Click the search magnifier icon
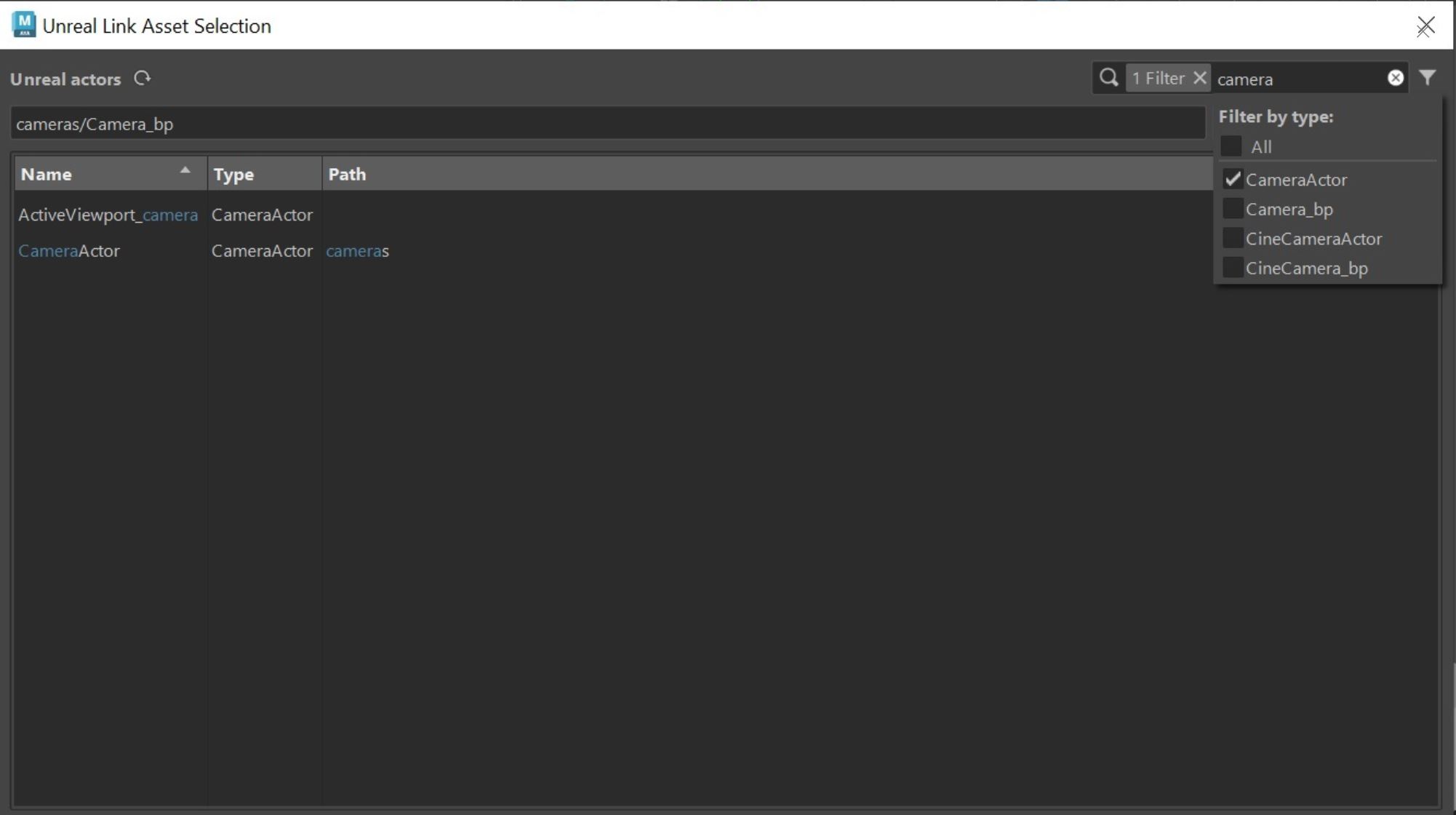The image size is (1456, 815). tap(1108, 77)
